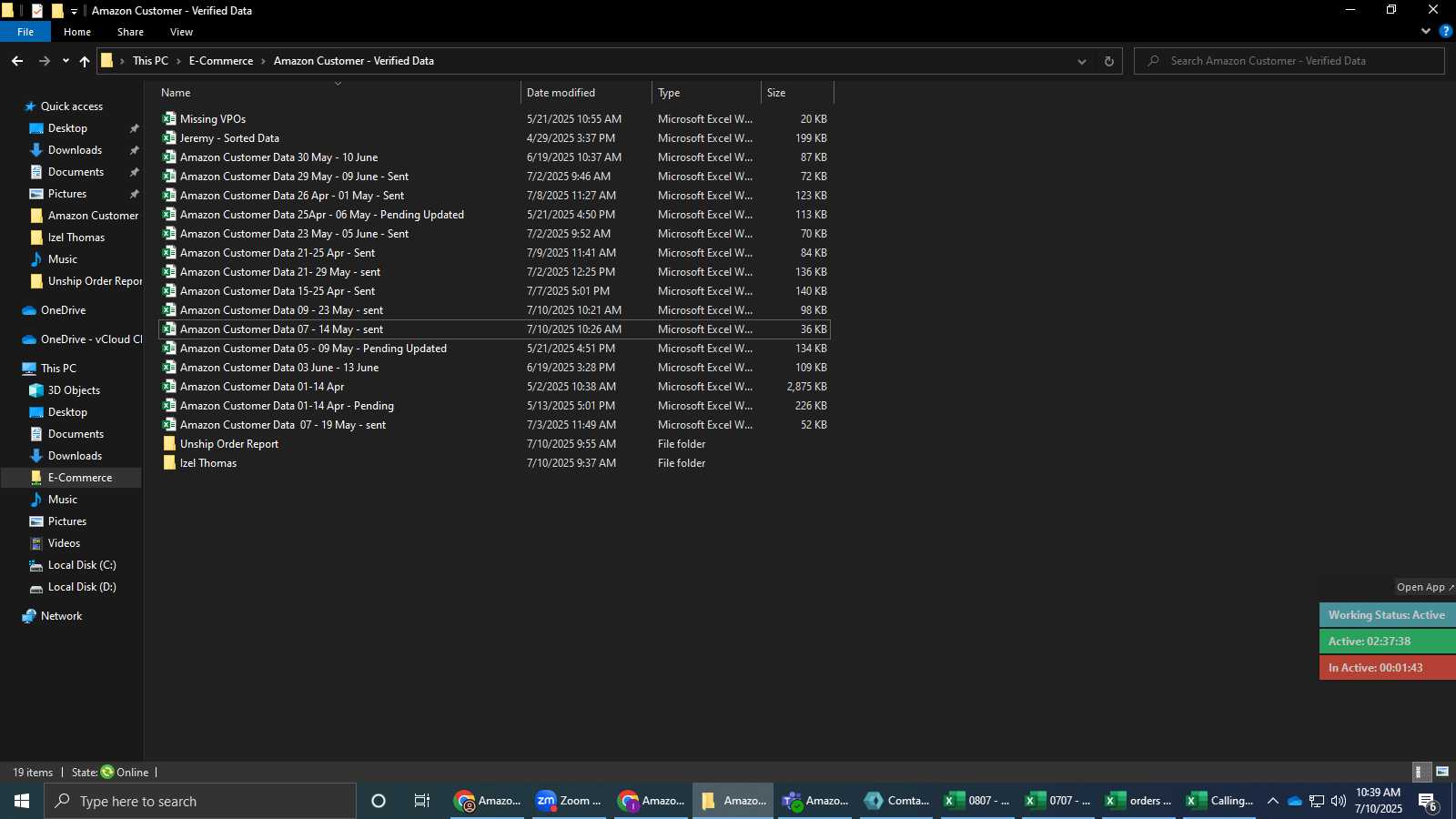Screen dimensions: 1456x819
Task: Switch to the View ribbon tab
Action: (181, 32)
